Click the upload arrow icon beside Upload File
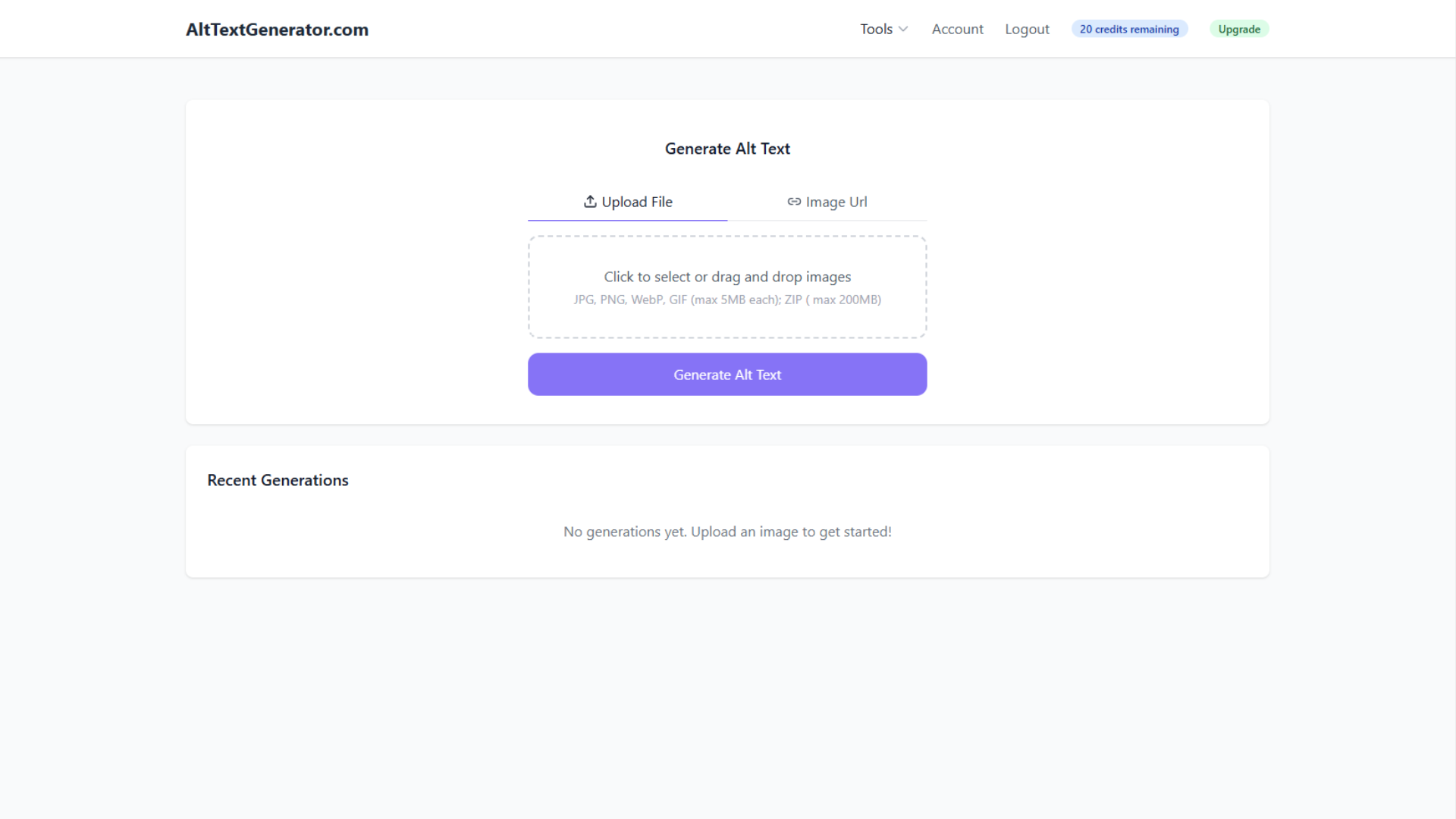Image resolution: width=1456 pixels, height=819 pixels. click(590, 202)
